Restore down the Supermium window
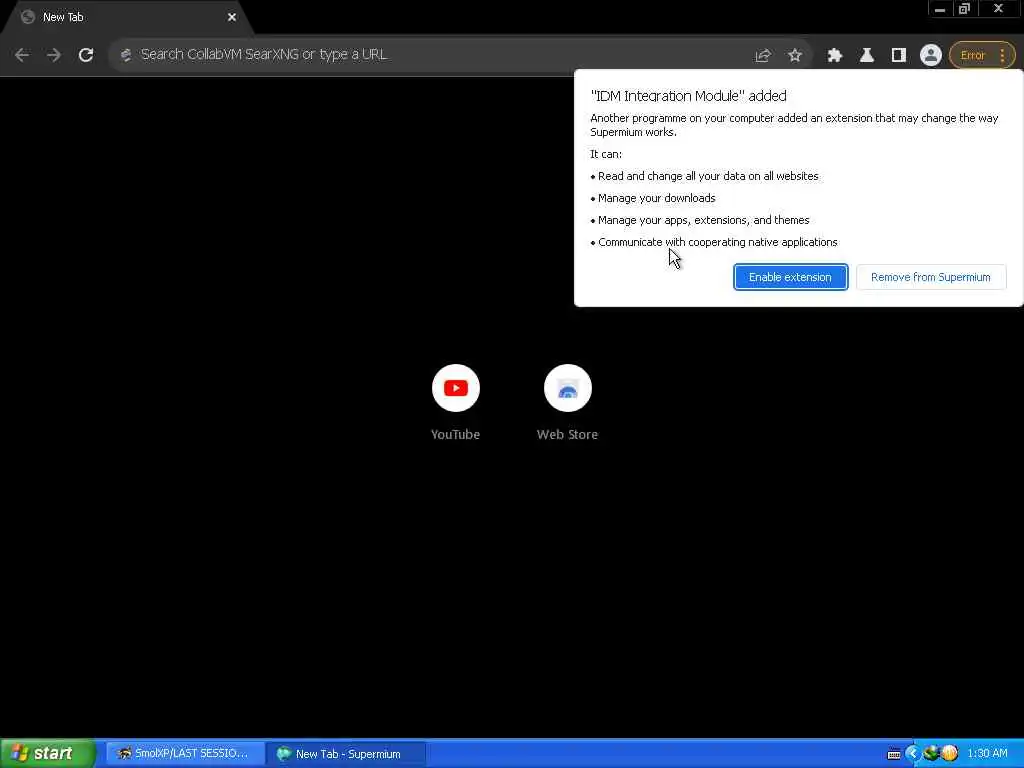Screen dimensions: 1024x768 965,9
